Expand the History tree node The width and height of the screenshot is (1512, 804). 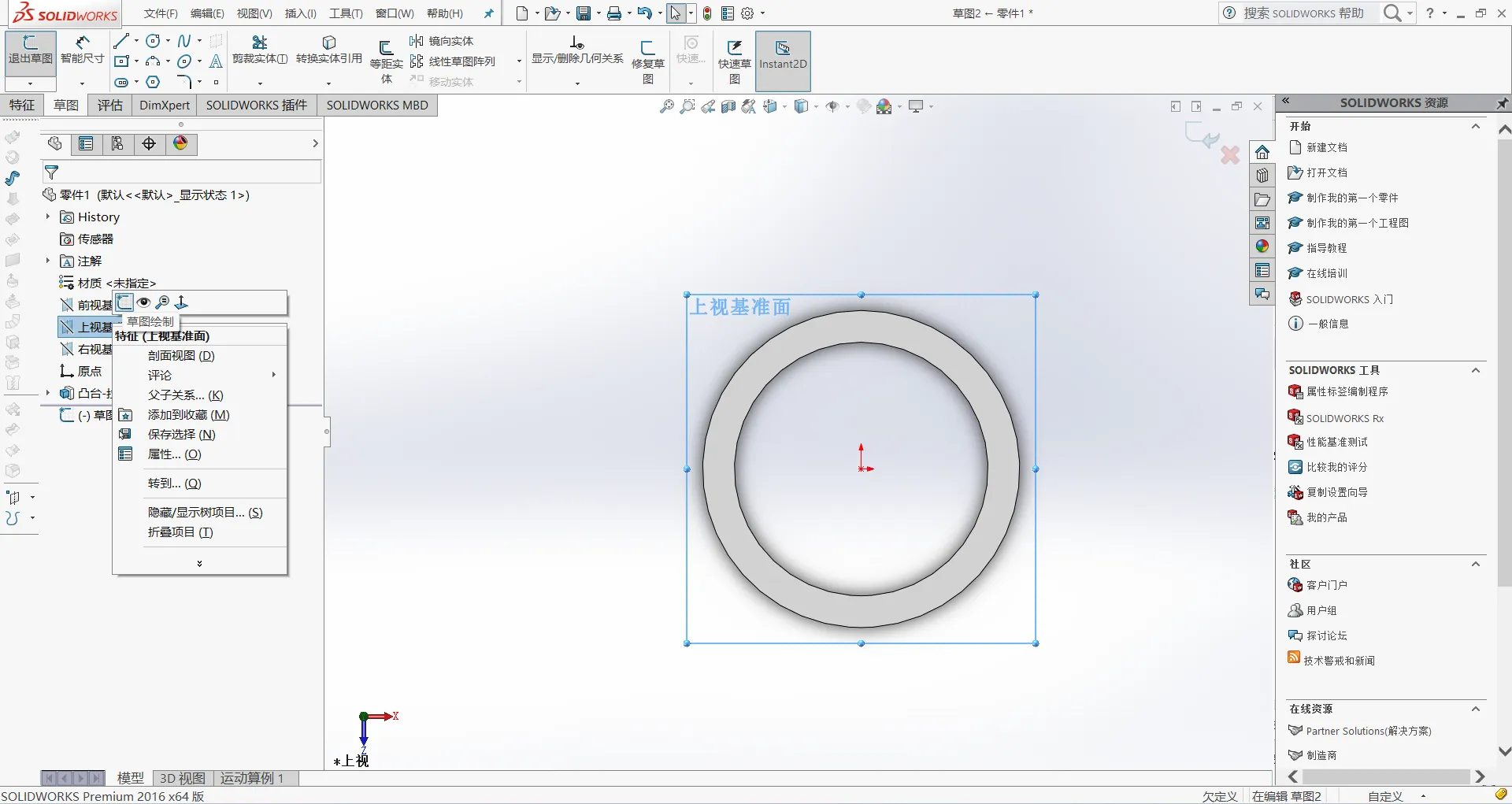click(47, 217)
